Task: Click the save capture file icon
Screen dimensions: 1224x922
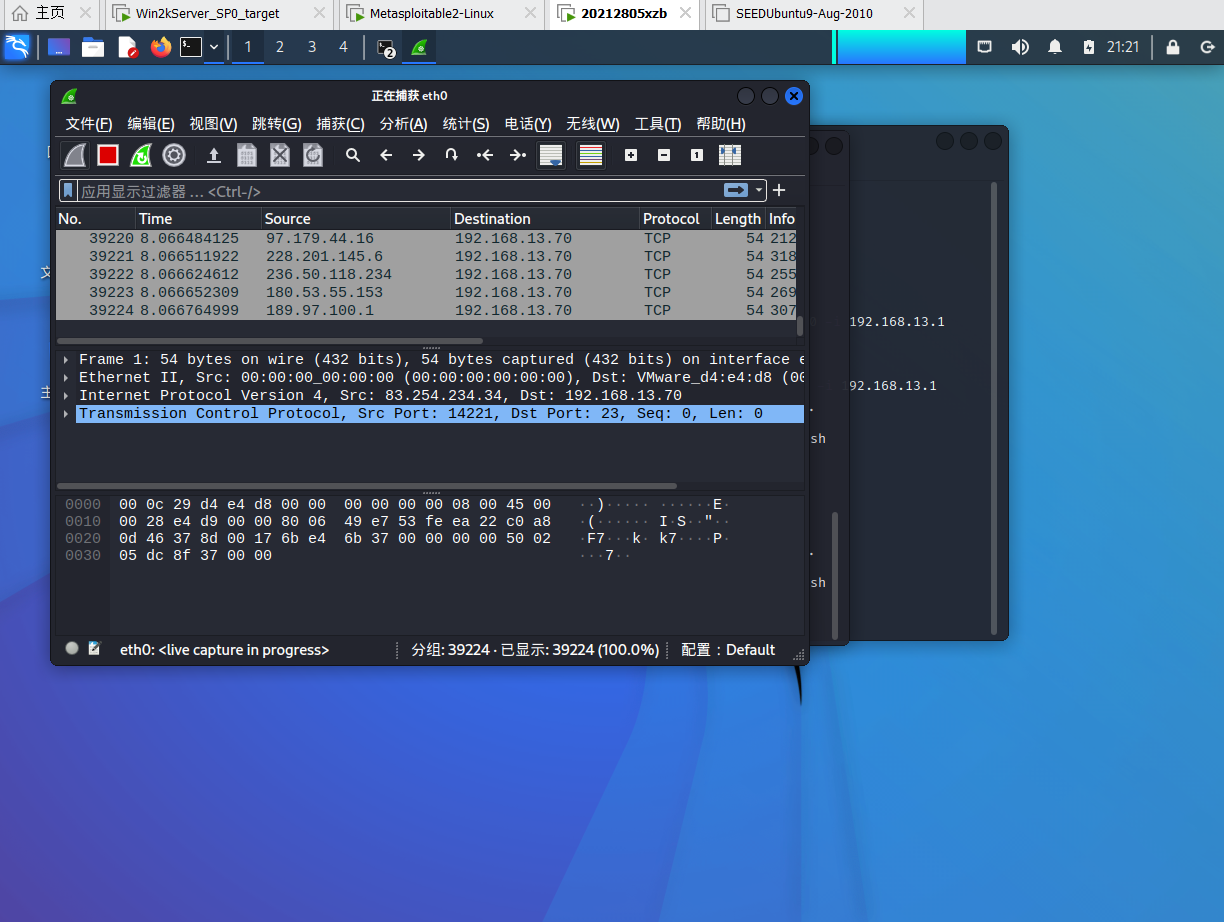Action: 247,155
